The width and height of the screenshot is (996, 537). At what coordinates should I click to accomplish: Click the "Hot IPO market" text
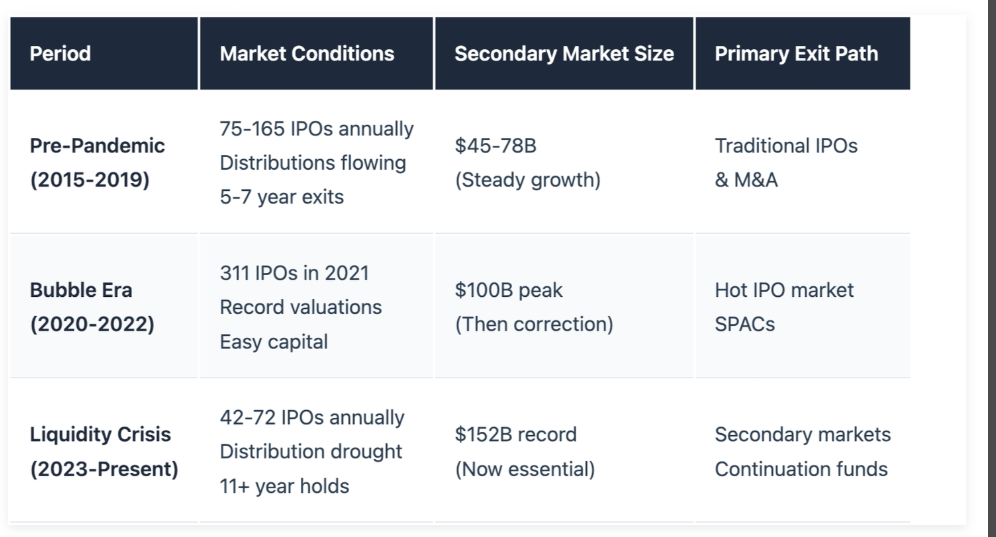click(784, 291)
